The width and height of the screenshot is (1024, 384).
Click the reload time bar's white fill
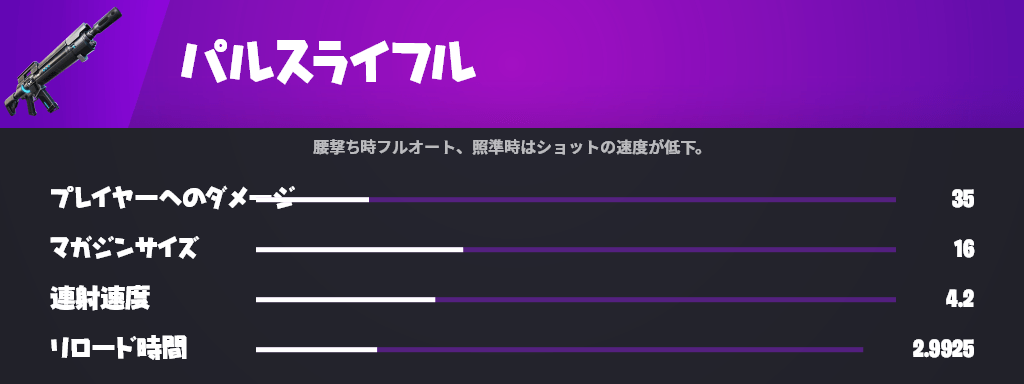tap(316, 350)
